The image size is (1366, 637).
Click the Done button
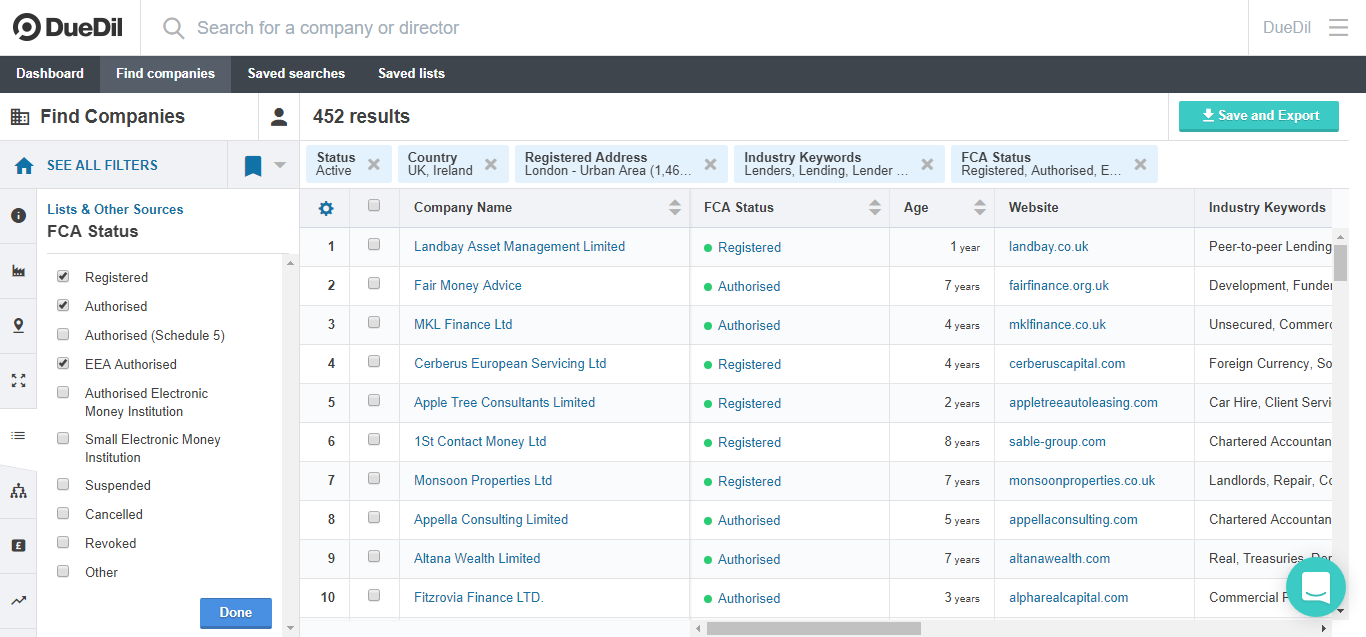(236, 613)
